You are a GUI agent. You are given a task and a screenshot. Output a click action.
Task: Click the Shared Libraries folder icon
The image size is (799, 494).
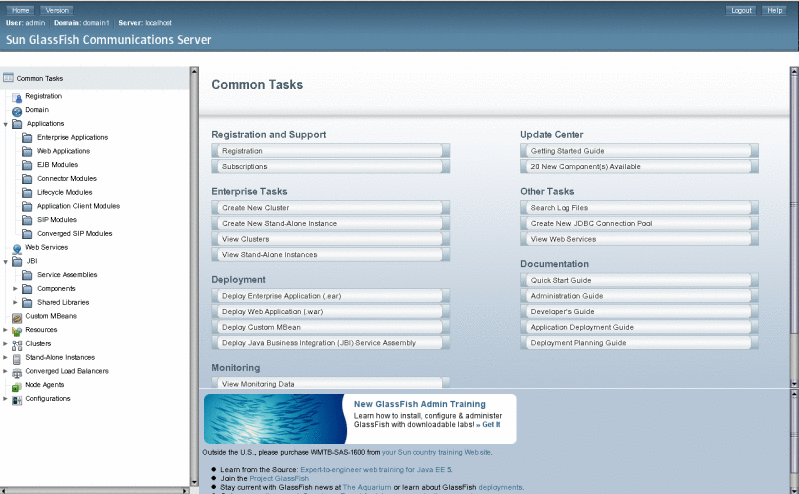tap(27, 303)
